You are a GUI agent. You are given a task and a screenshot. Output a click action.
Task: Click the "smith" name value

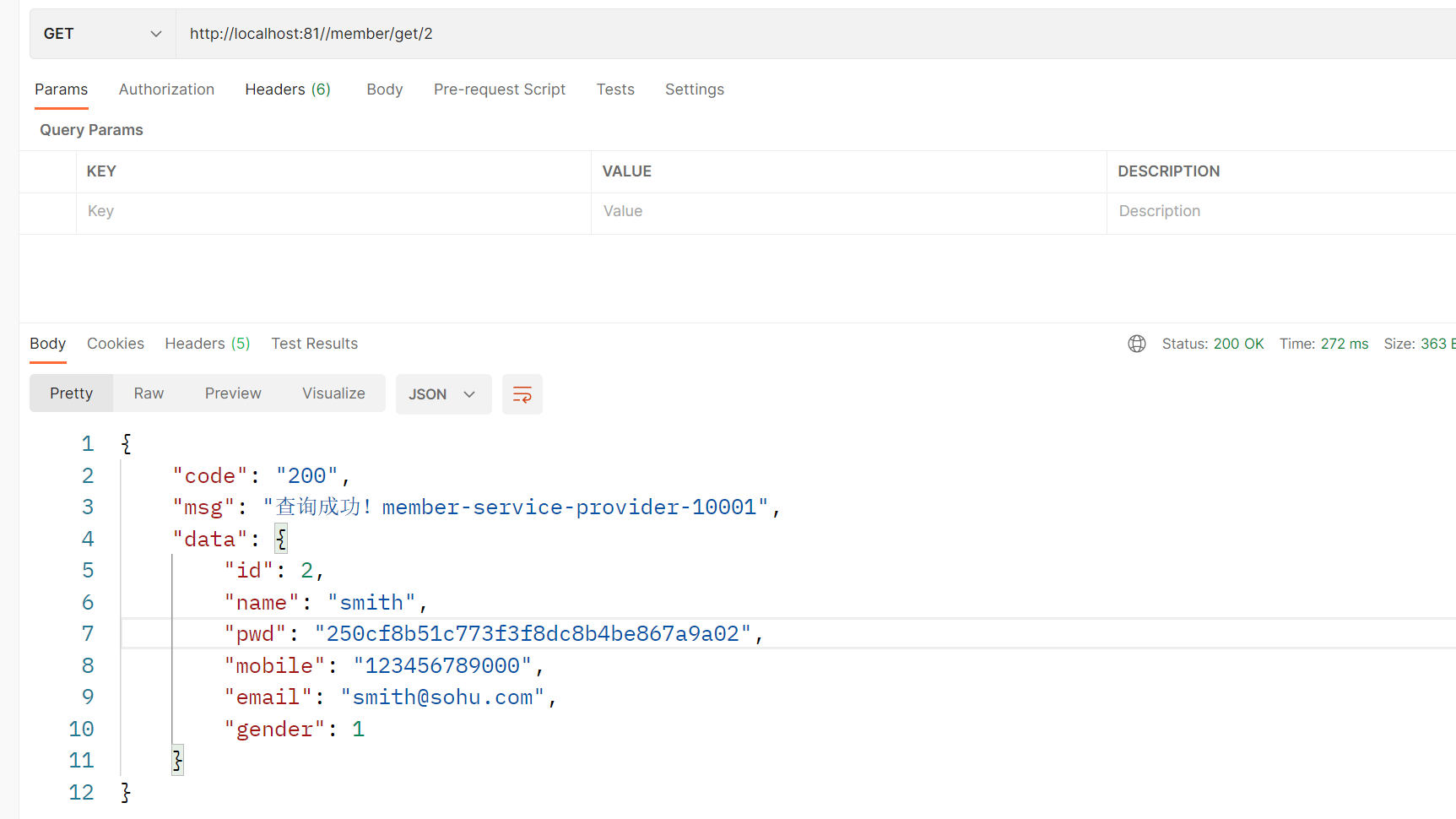point(371,603)
